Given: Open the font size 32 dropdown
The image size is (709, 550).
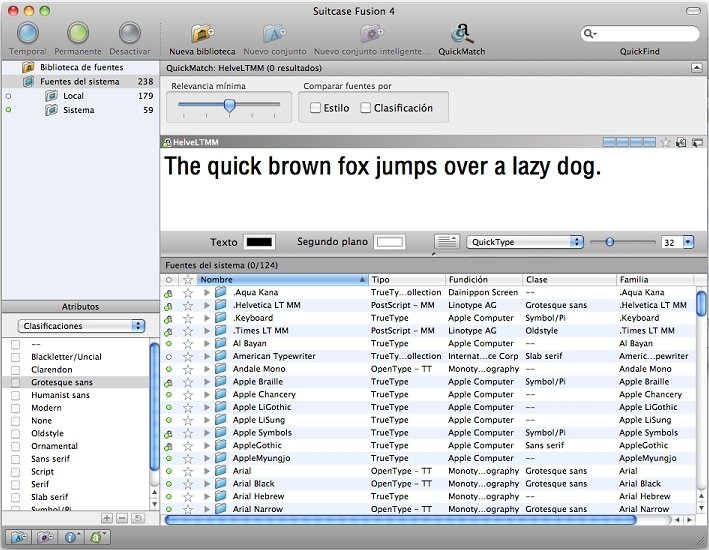Looking at the screenshot, I should point(688,242).
